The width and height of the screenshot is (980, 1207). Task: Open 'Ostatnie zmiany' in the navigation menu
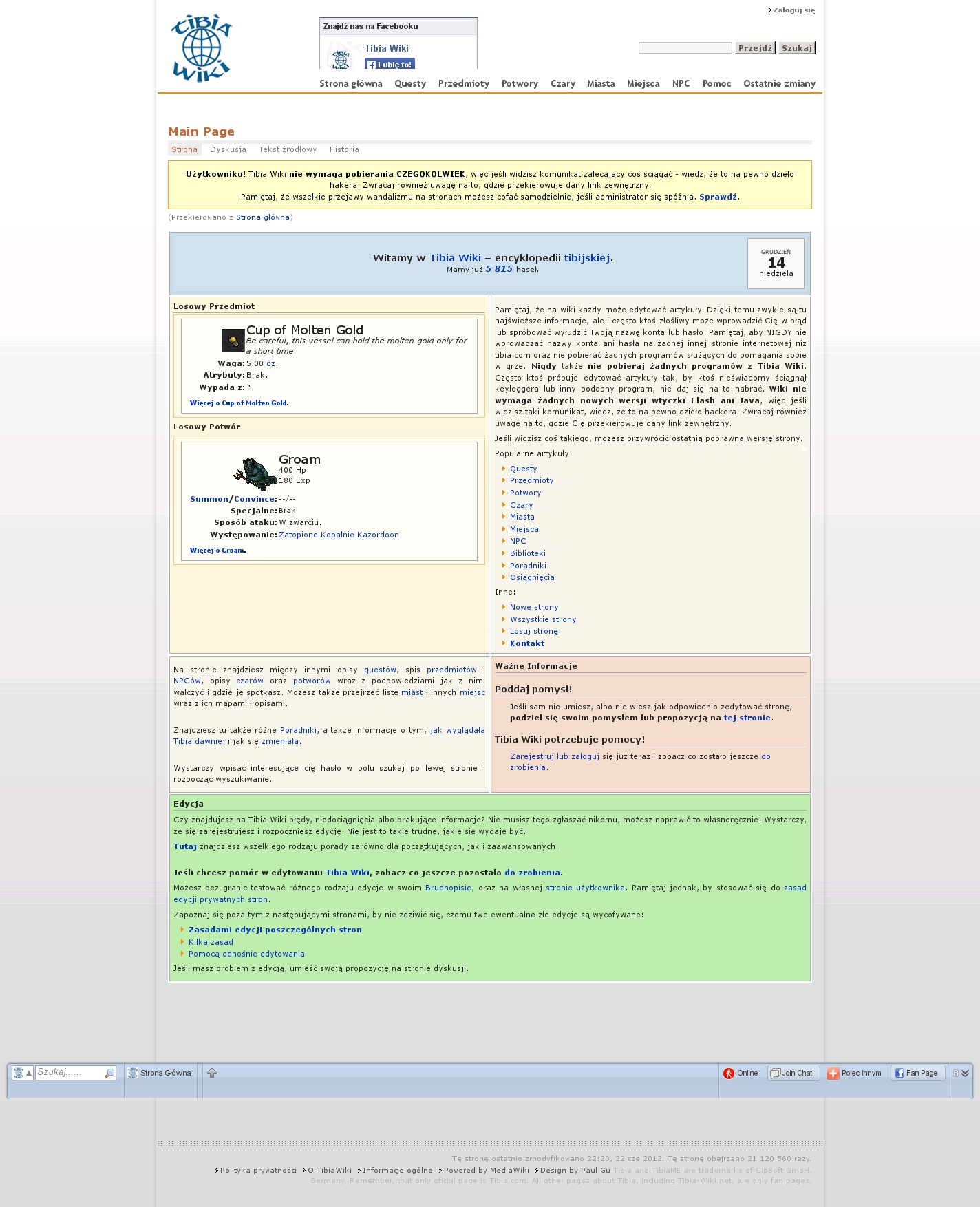coord(779,83)
